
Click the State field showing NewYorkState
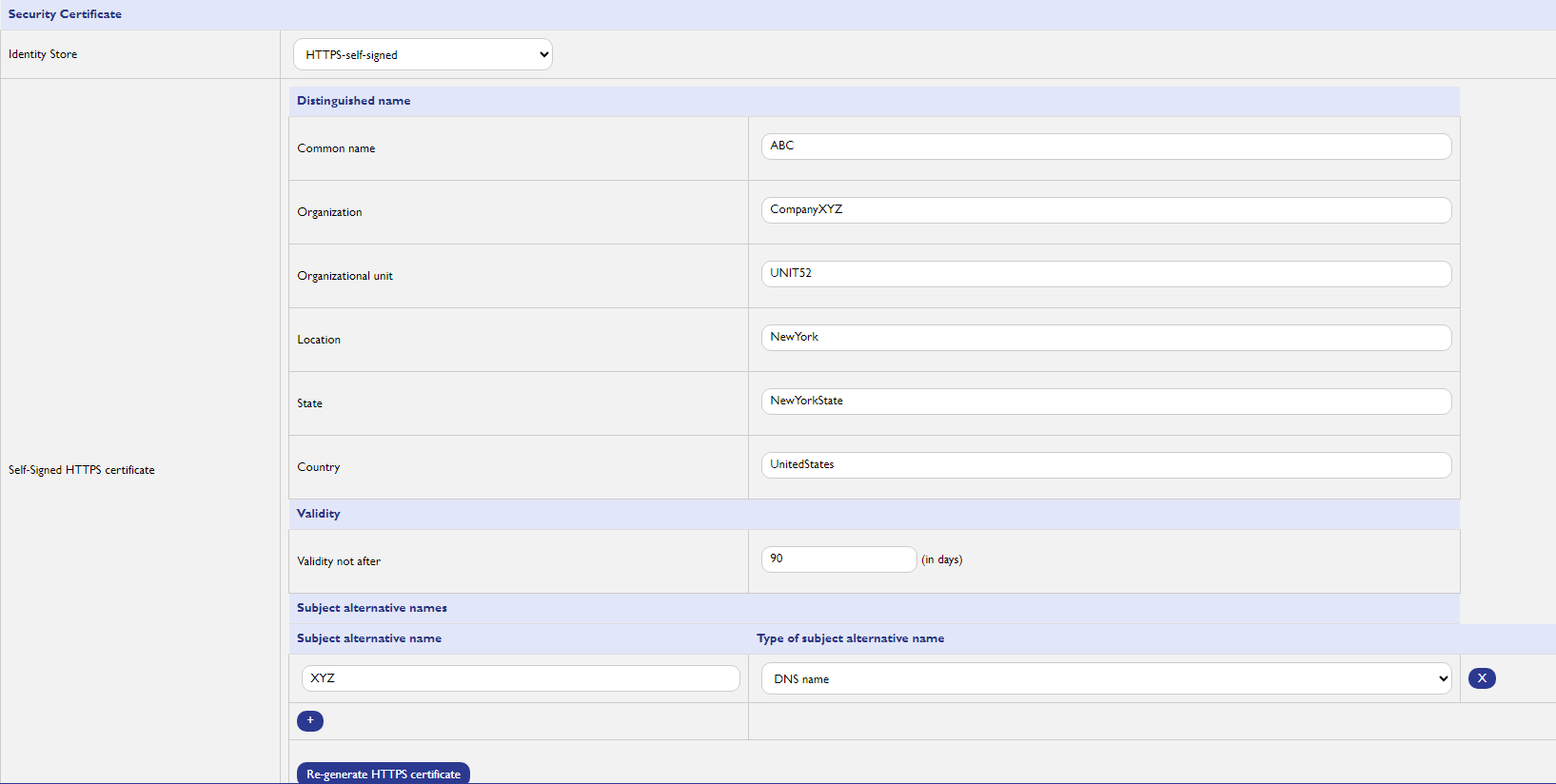tap(1106, 402)
